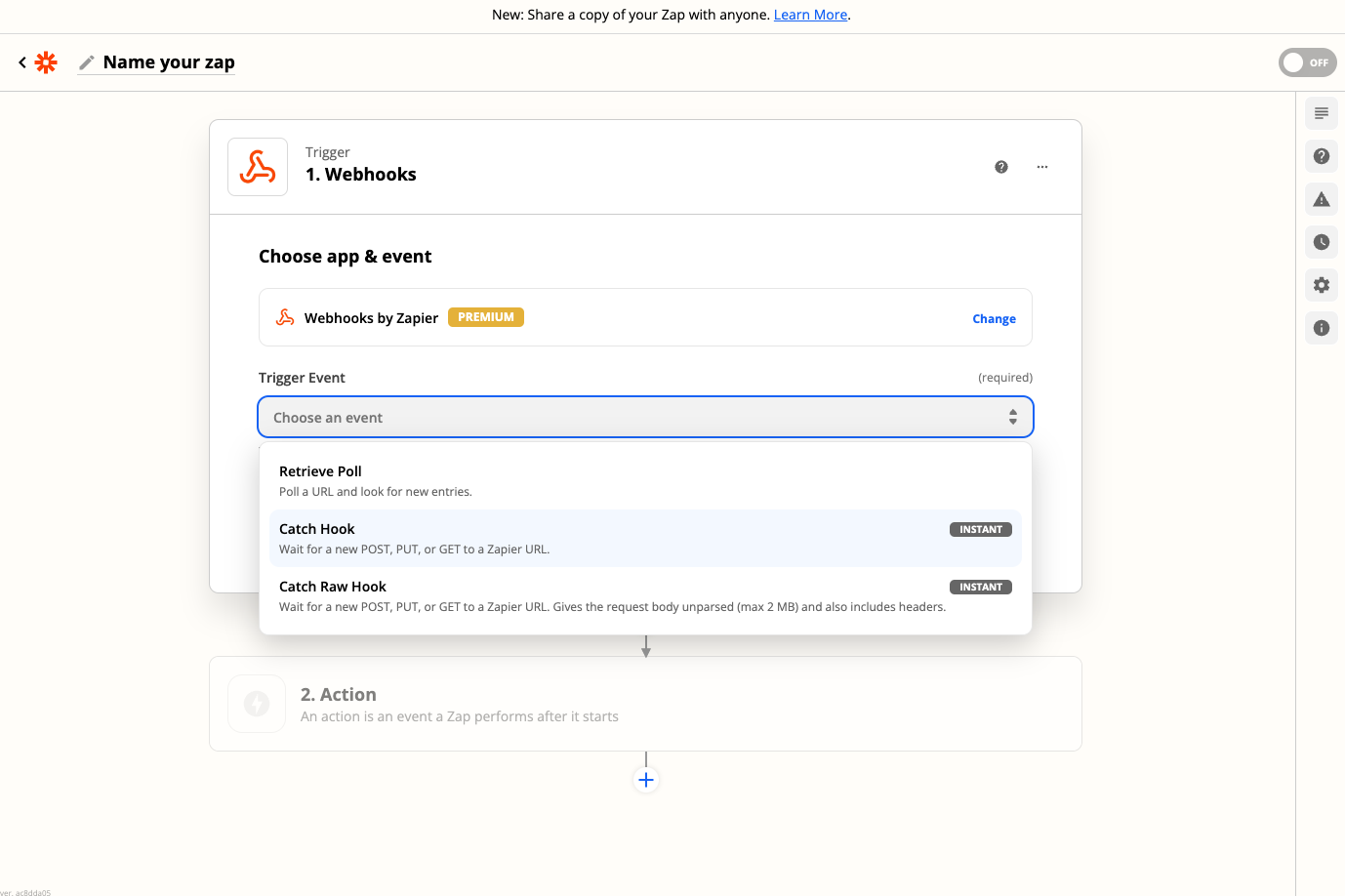
Task: Follow the Learn More link in banner
Action: [x=810, y=15]
